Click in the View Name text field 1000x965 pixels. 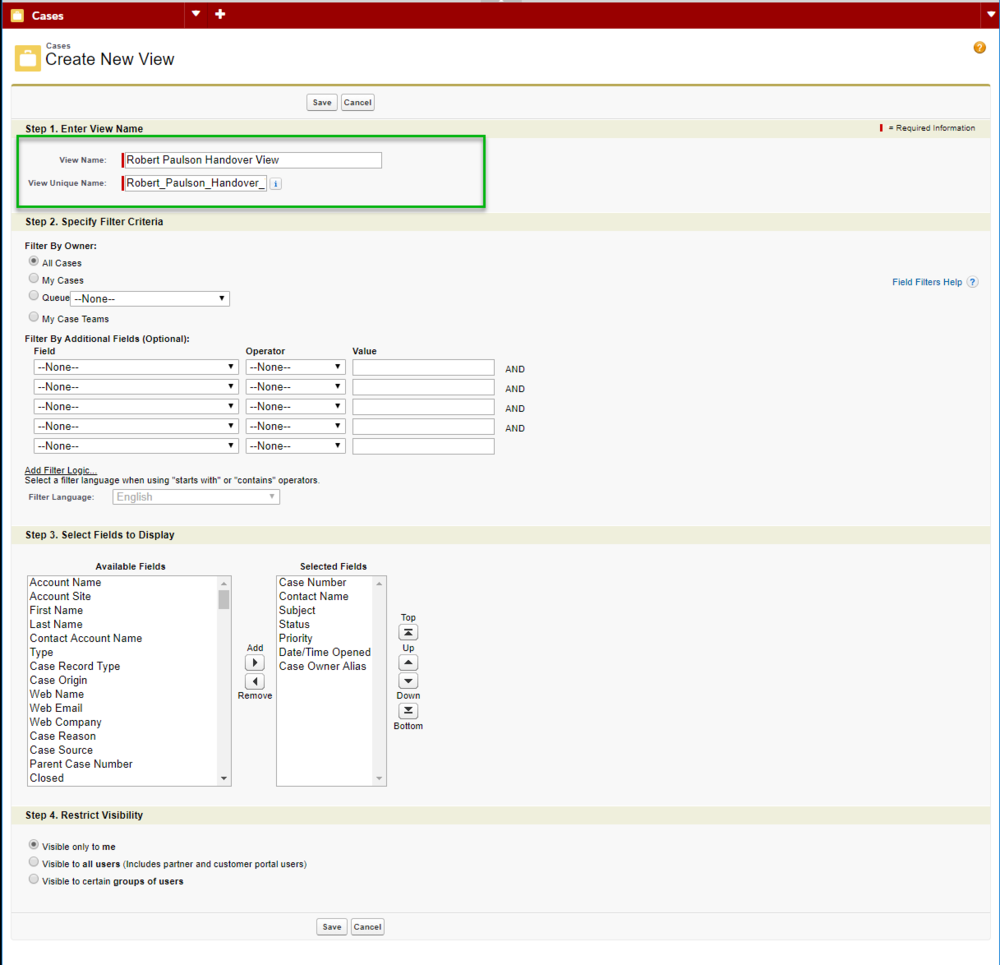click(x=252, y=160)
